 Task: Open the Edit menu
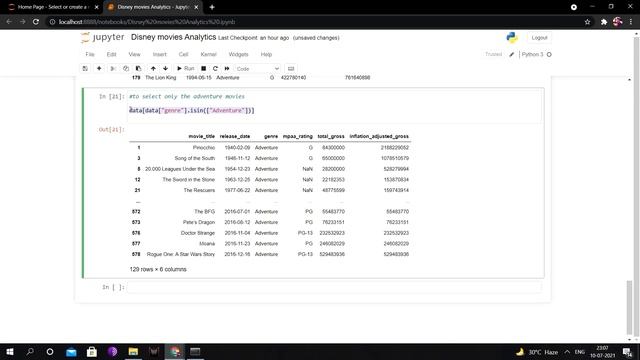click(x=111, y=54)
